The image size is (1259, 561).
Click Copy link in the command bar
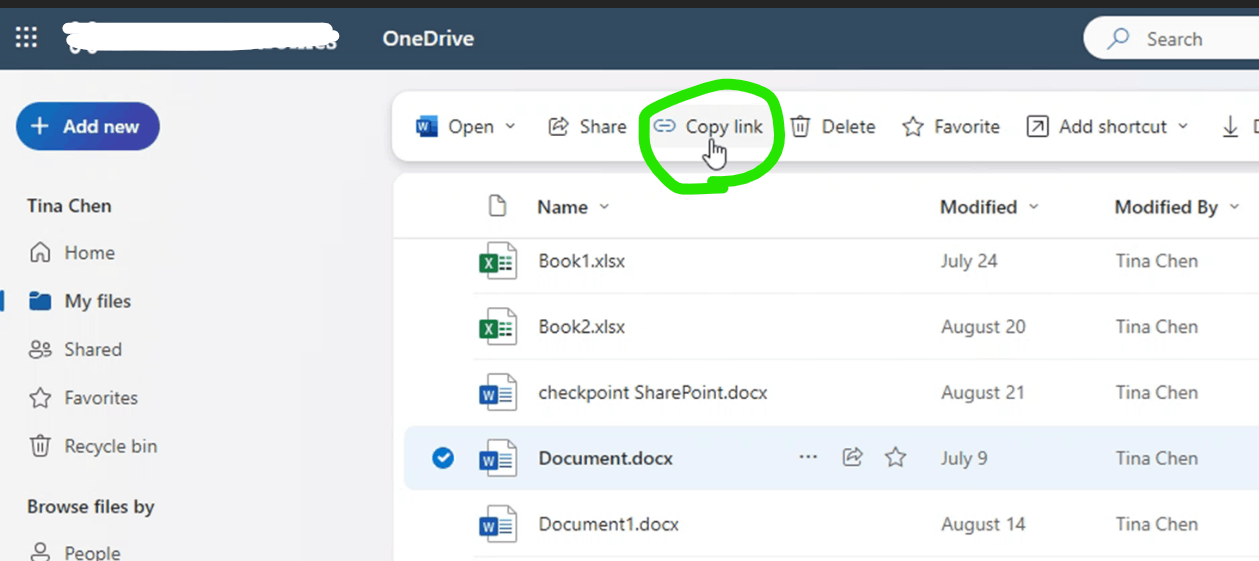click(x=708, y=127)
